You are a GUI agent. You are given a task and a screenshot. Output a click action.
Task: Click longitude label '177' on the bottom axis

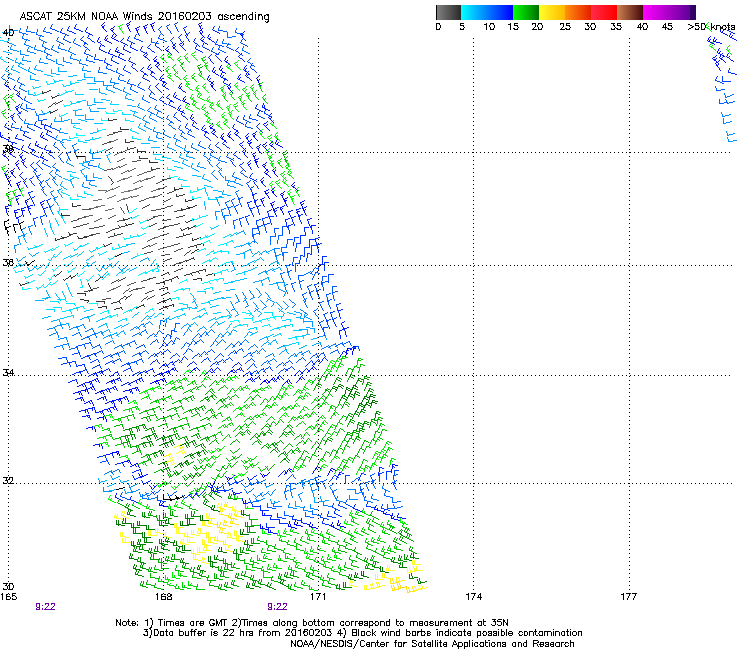(x=629, y=597)
